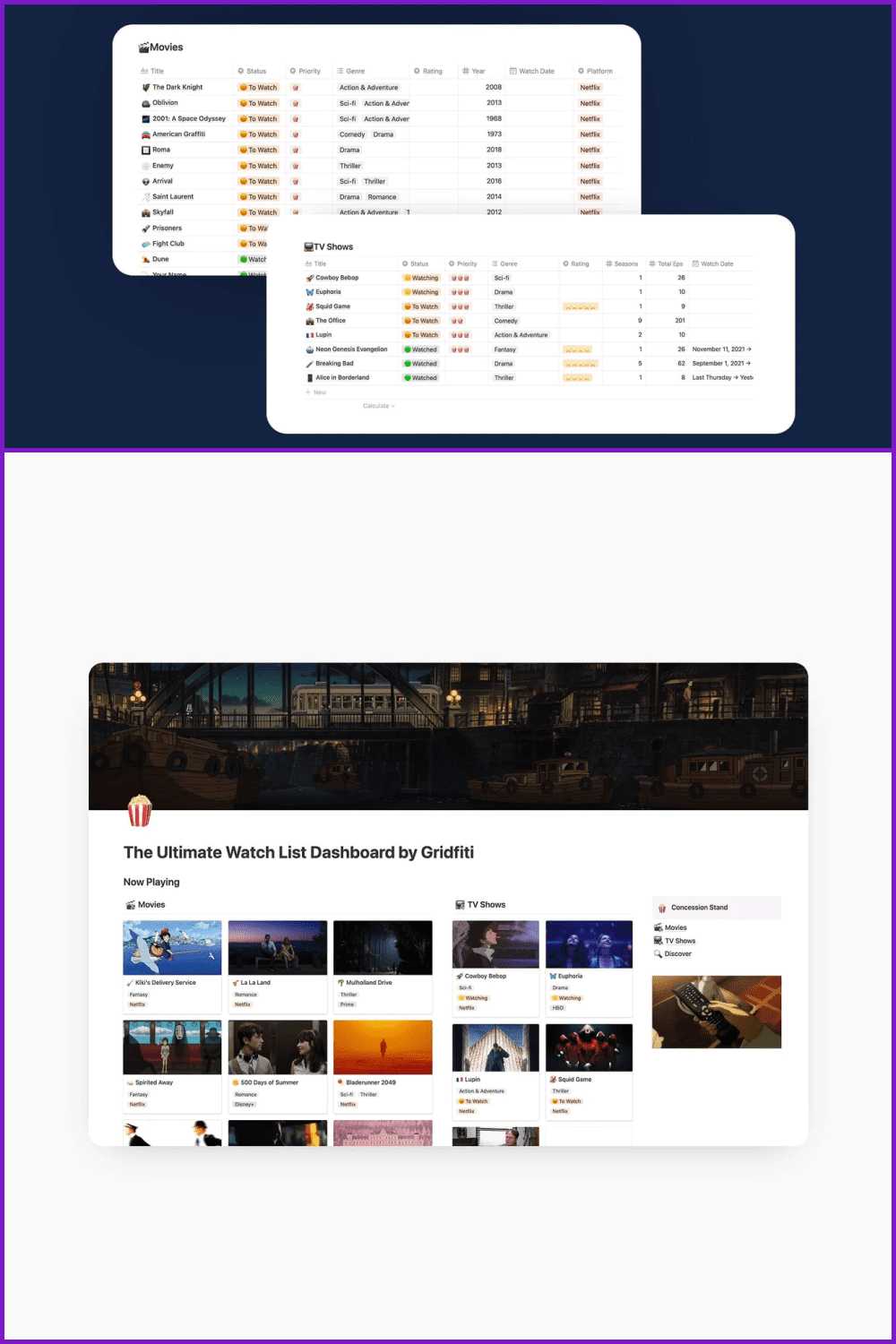896x1344 pixels.
Task: Open the Year column header in Movies table
Action: (x=474, y=71)
